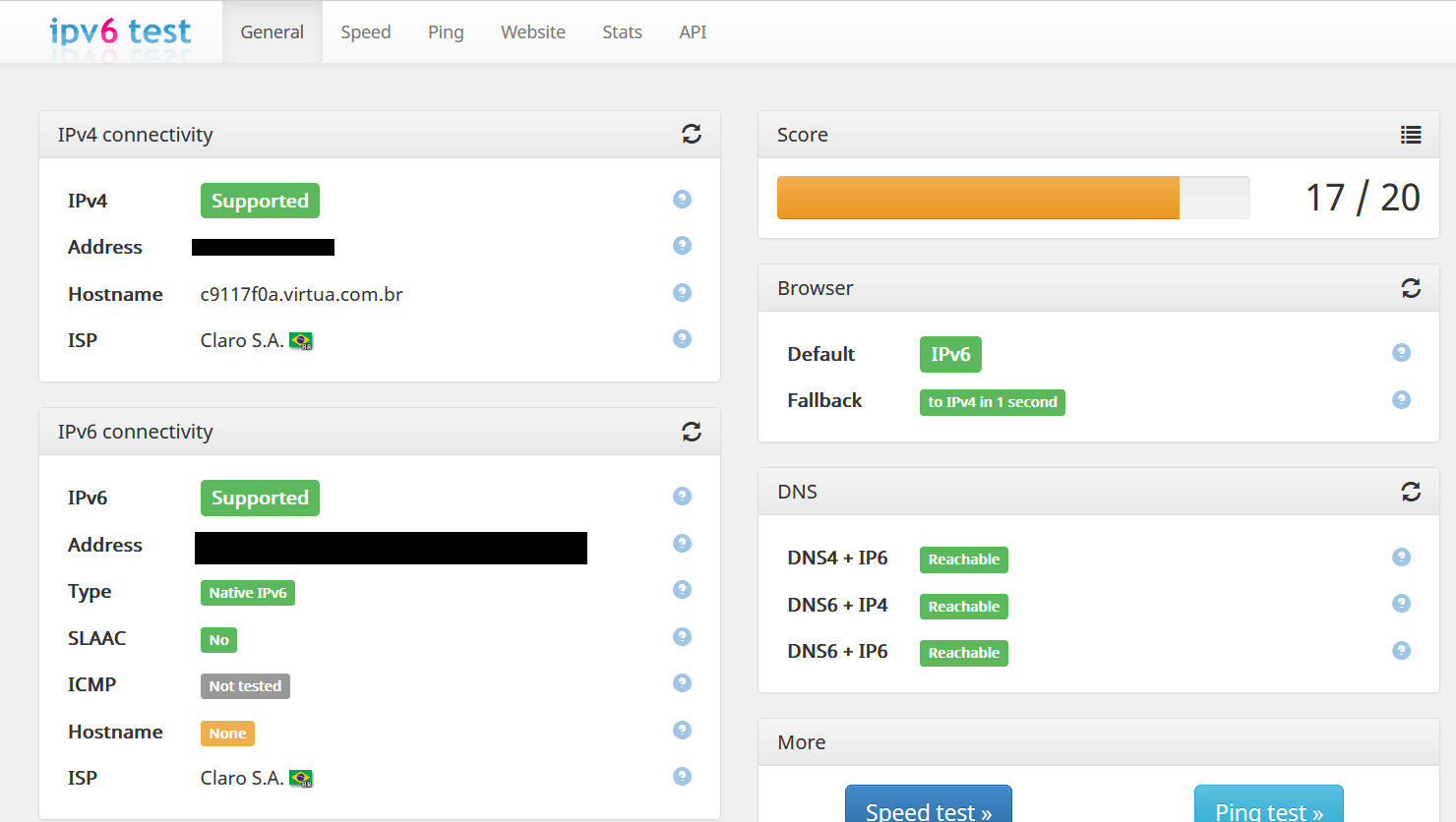Screen dimensions: 1456x822
Task: Click the orange score progress bar
Action: [x=978, y=198]
